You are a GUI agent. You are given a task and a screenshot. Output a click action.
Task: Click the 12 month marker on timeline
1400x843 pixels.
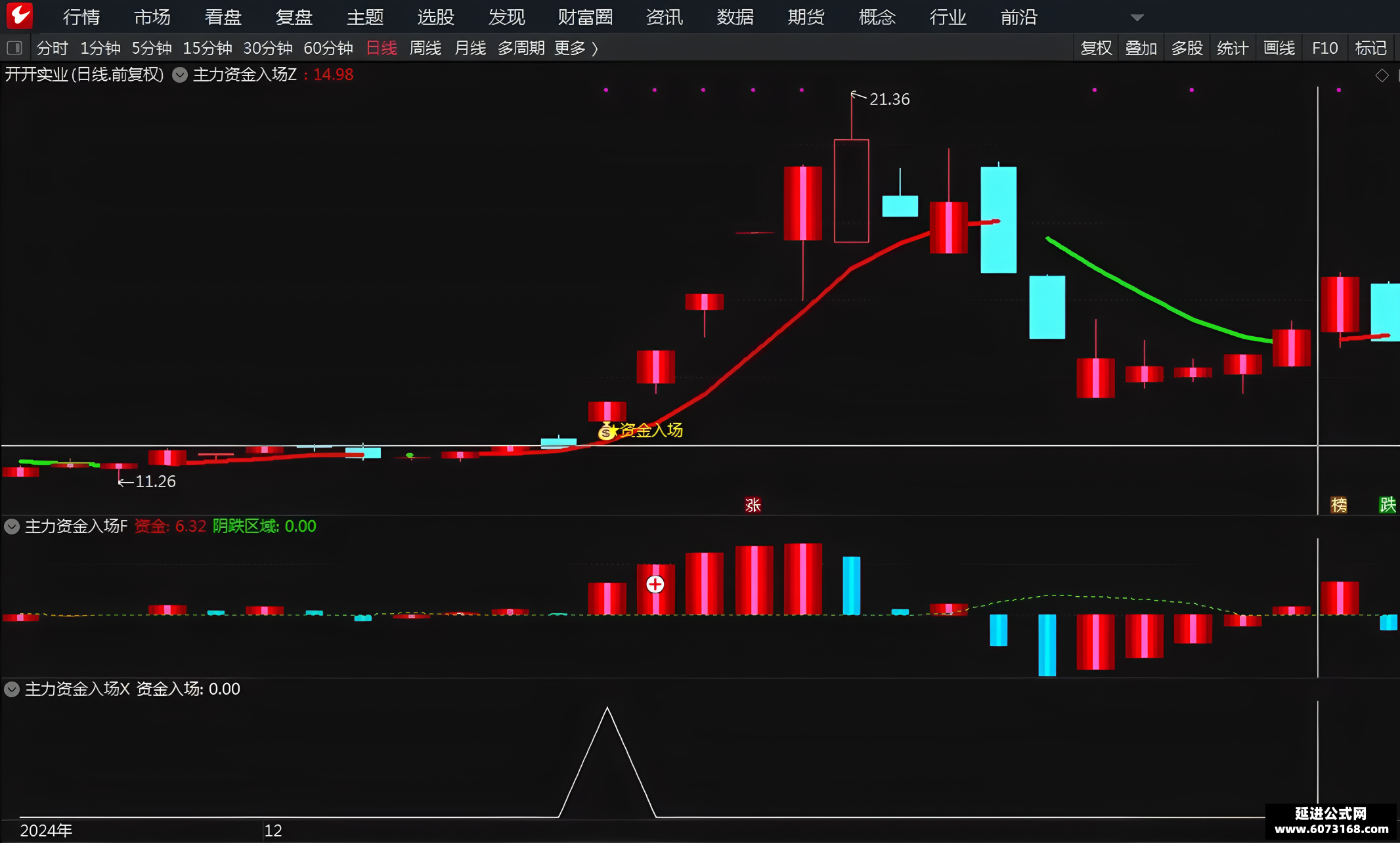click(x=273, y=831)
